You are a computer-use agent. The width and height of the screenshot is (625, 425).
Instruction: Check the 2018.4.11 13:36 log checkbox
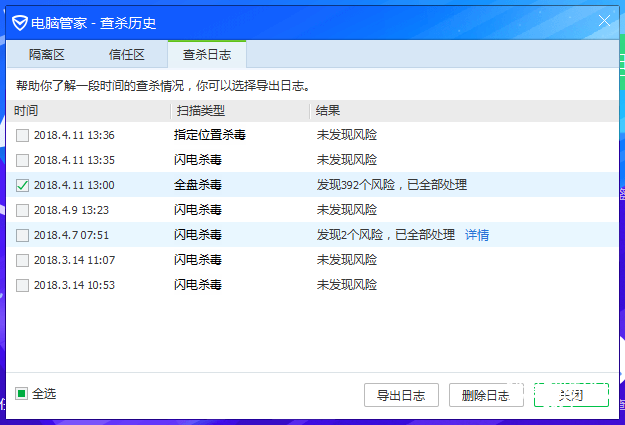tap(22, 135)
